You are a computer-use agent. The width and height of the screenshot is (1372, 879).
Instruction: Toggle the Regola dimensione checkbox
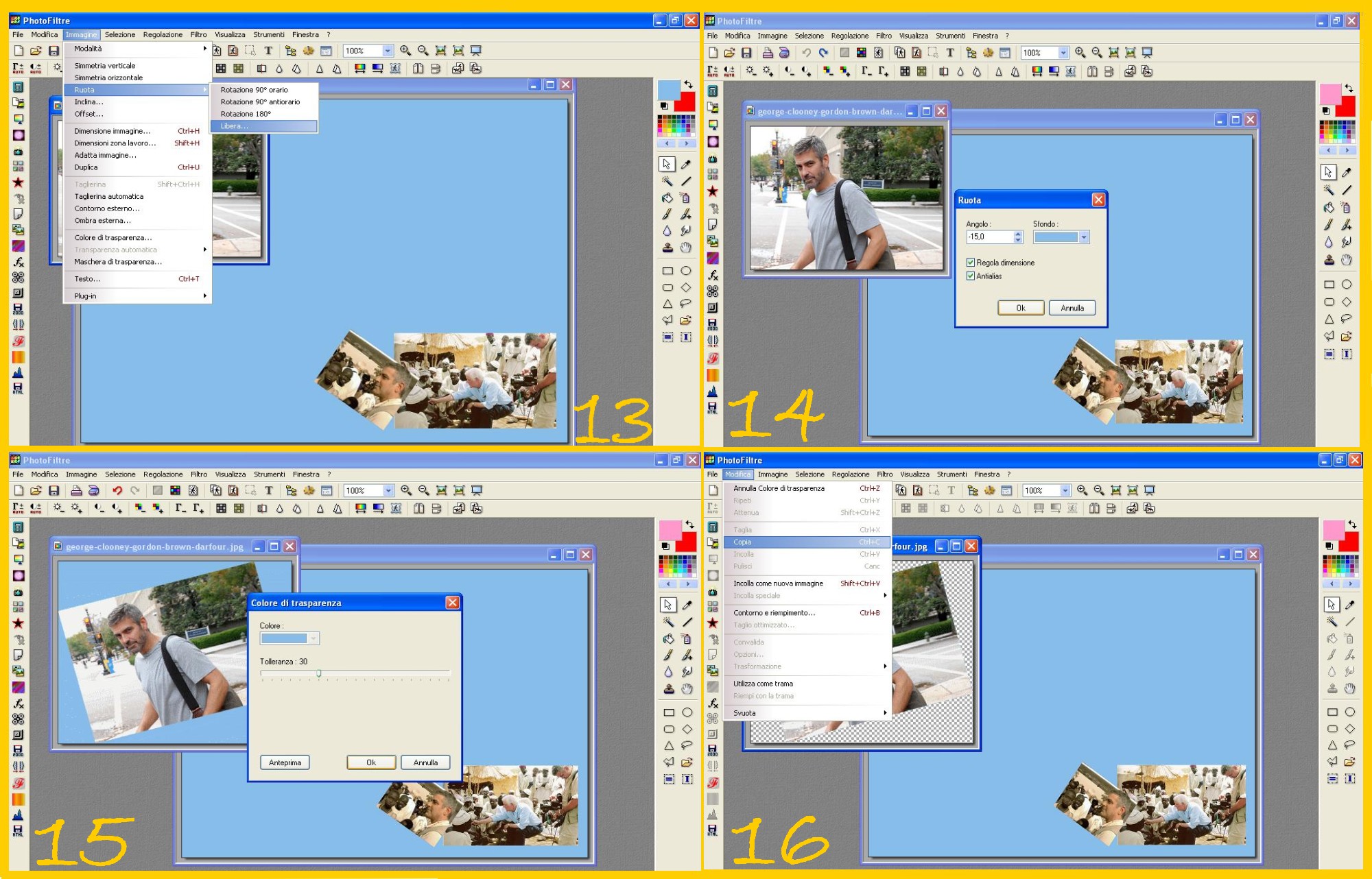[971, 263]
